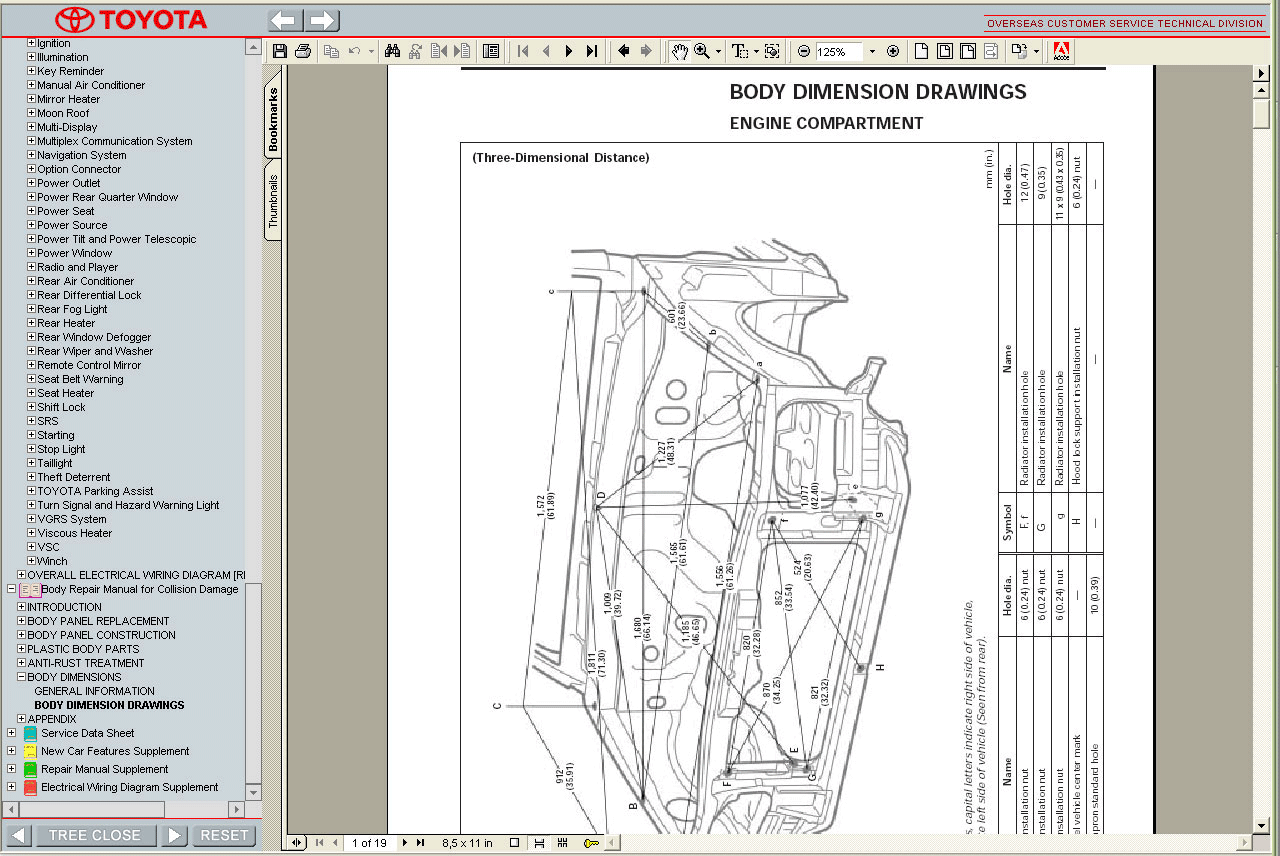Click the page size text 8,5 x 11 in
This screenshot has width=1280, height=856.
[x=467, y=843]
